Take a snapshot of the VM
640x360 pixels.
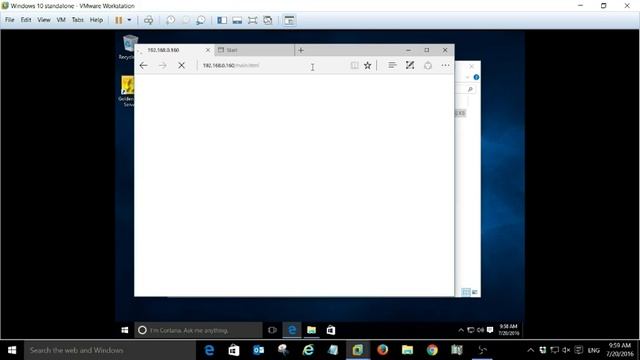point(171,20)
